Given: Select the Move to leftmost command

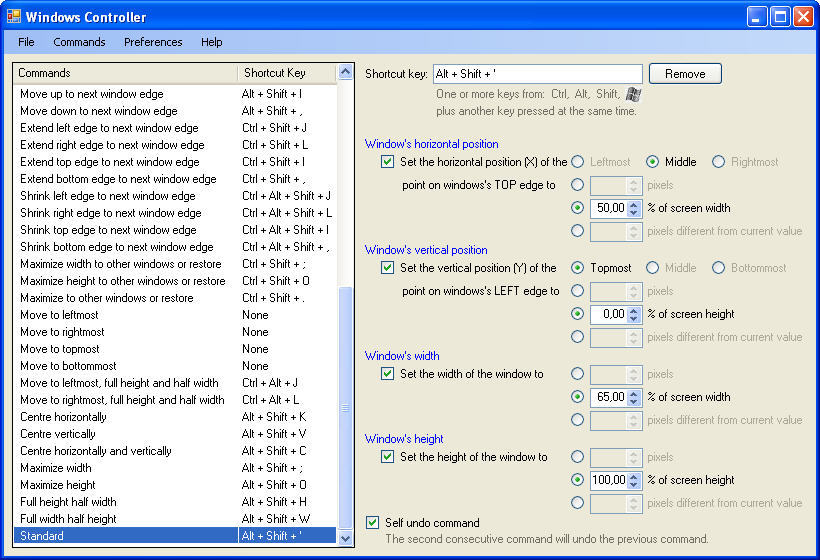Looking at the screenshot, I should click(x=175, y=315).
